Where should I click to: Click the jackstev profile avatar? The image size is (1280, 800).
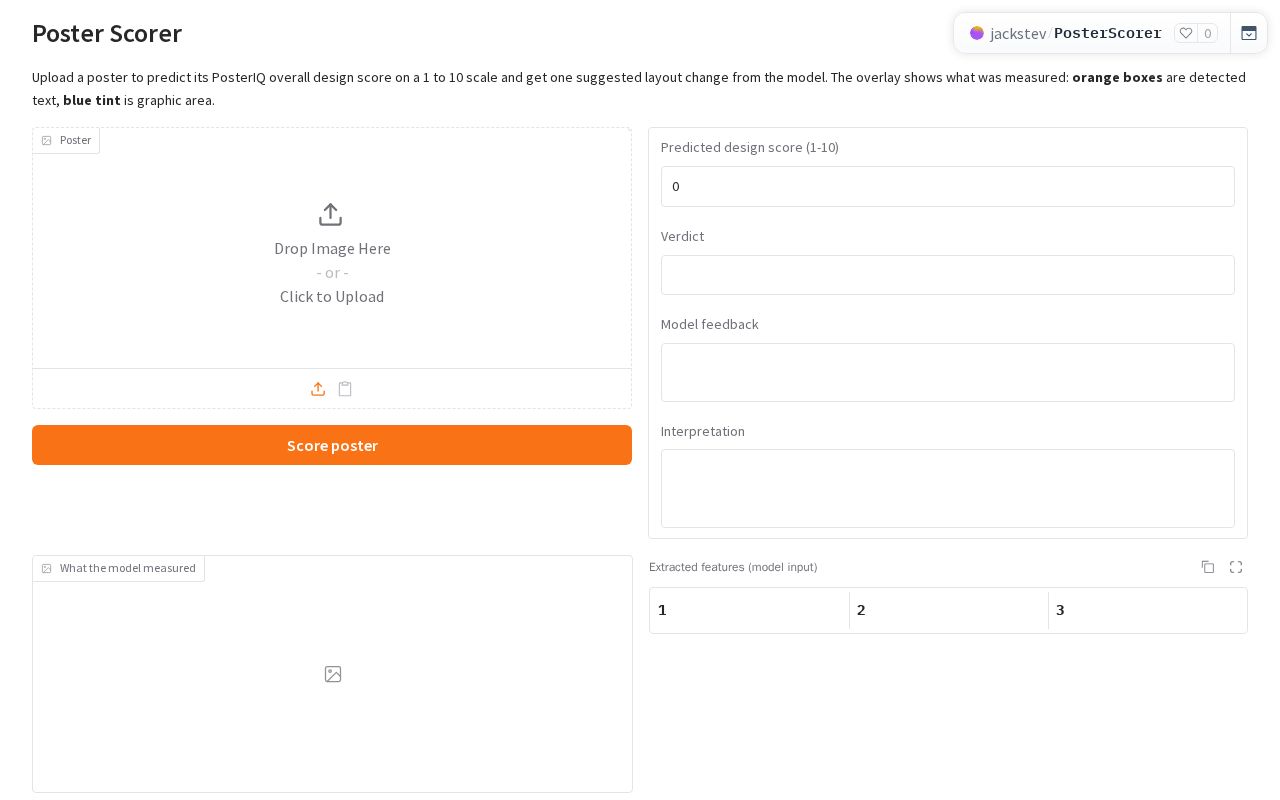977,33
